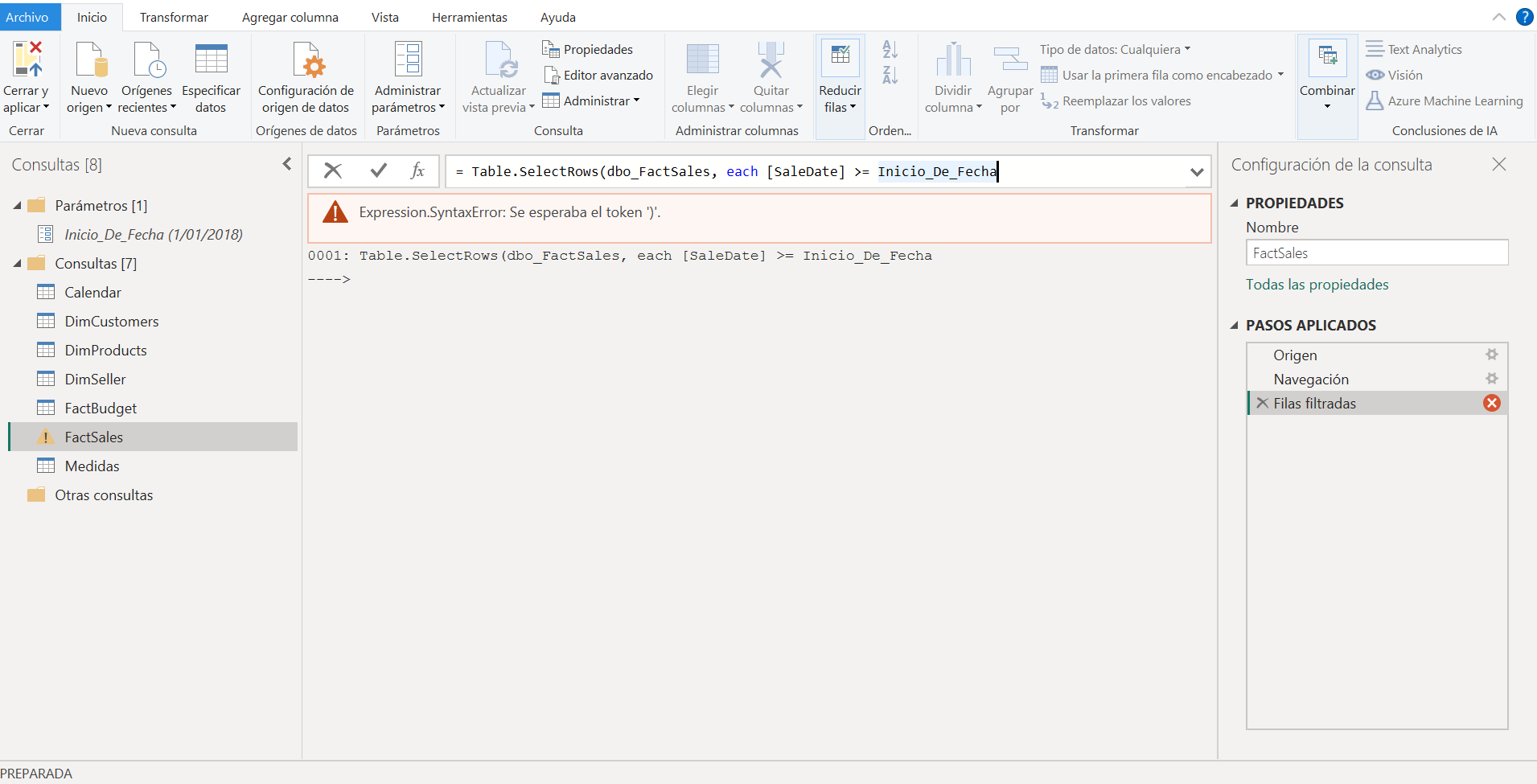Switch to the Agregar columna tab

[x=290, y=17]
